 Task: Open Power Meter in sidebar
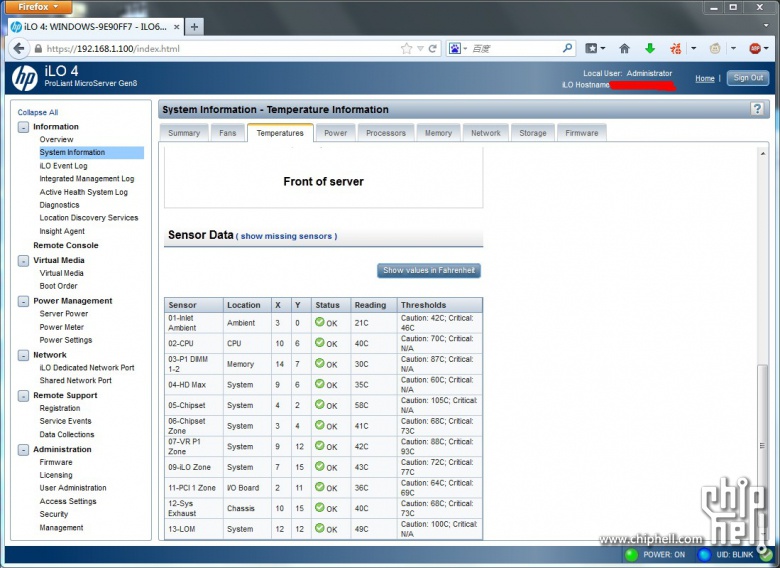(x=62, y=327)
